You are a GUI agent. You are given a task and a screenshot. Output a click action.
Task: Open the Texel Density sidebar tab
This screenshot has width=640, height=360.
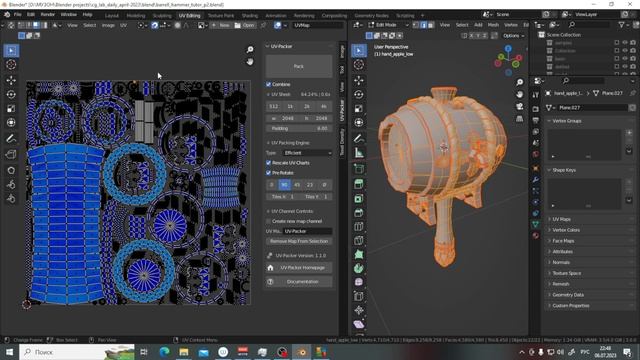(x=342, y=142)
